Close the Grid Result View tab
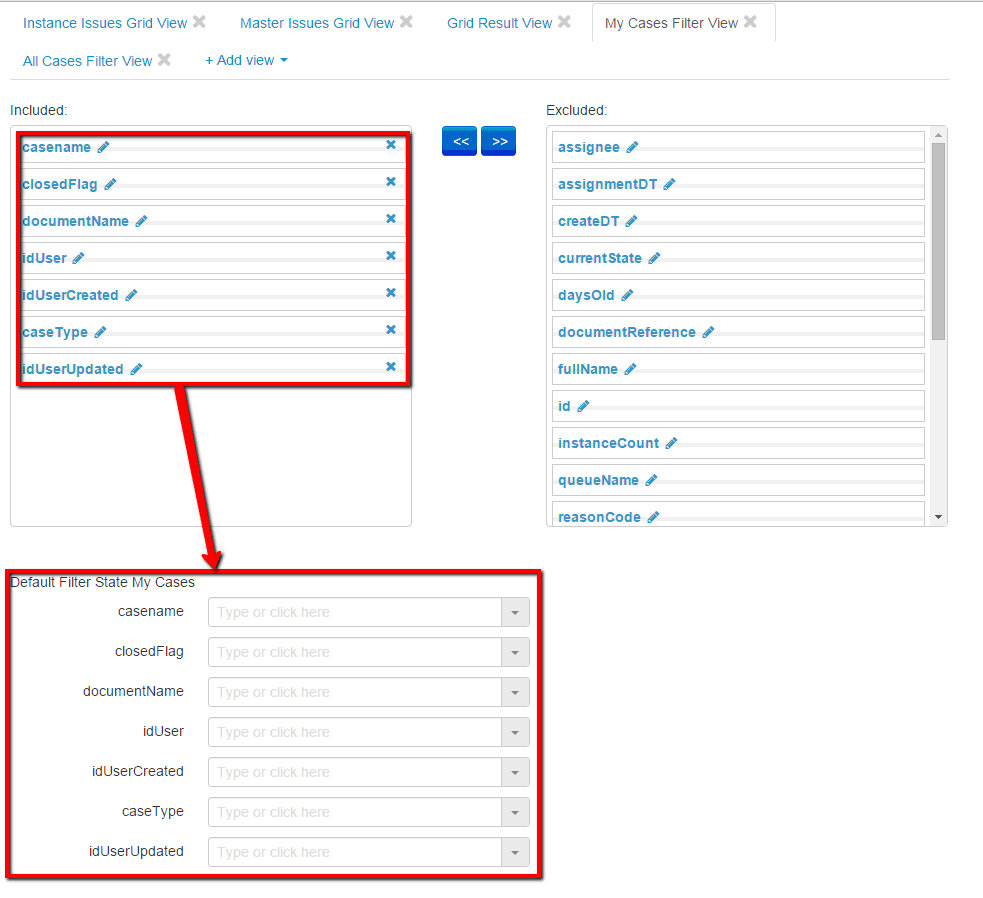Viewport: 983px width, 898px height. pos(565,22)
